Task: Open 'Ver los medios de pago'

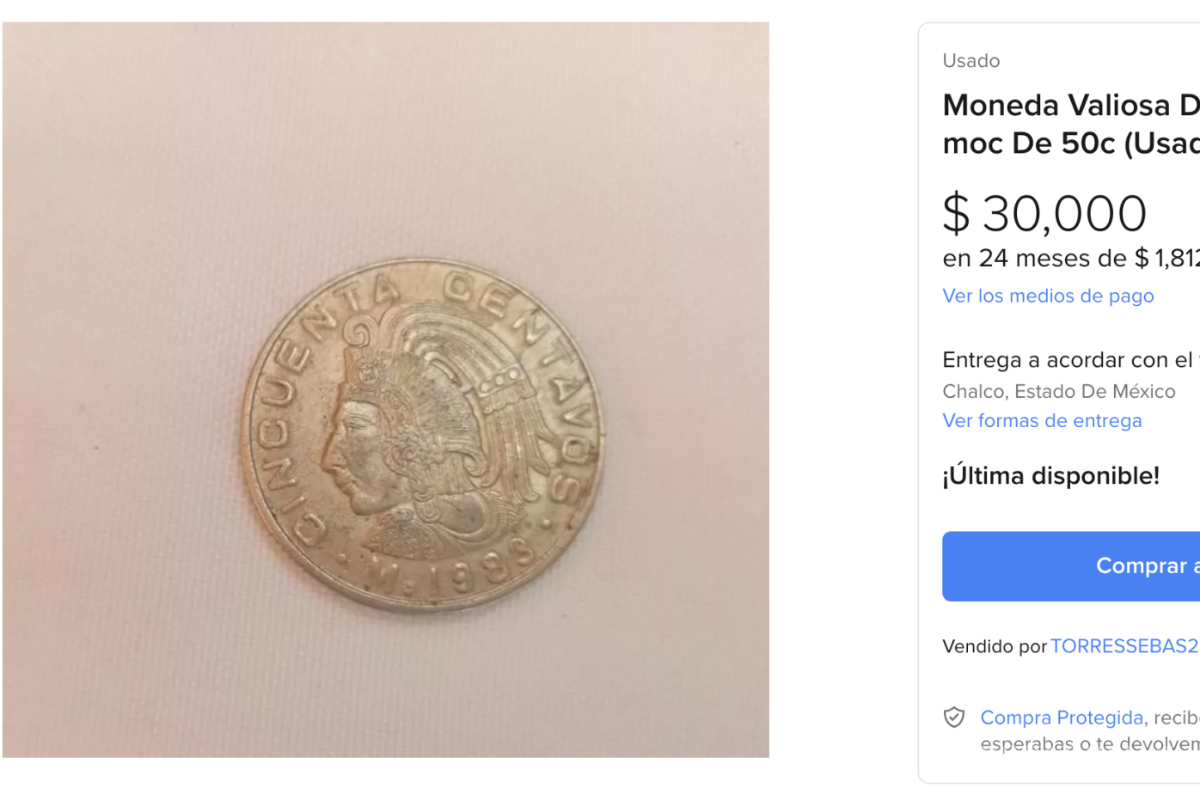Action: pos(1048,296)
